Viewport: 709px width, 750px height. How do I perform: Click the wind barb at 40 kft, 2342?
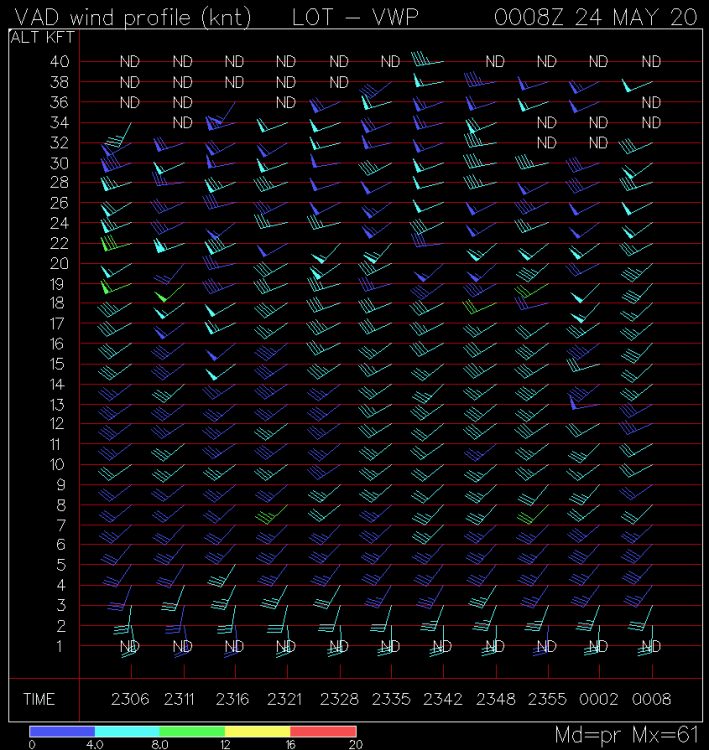pos(426,59)
